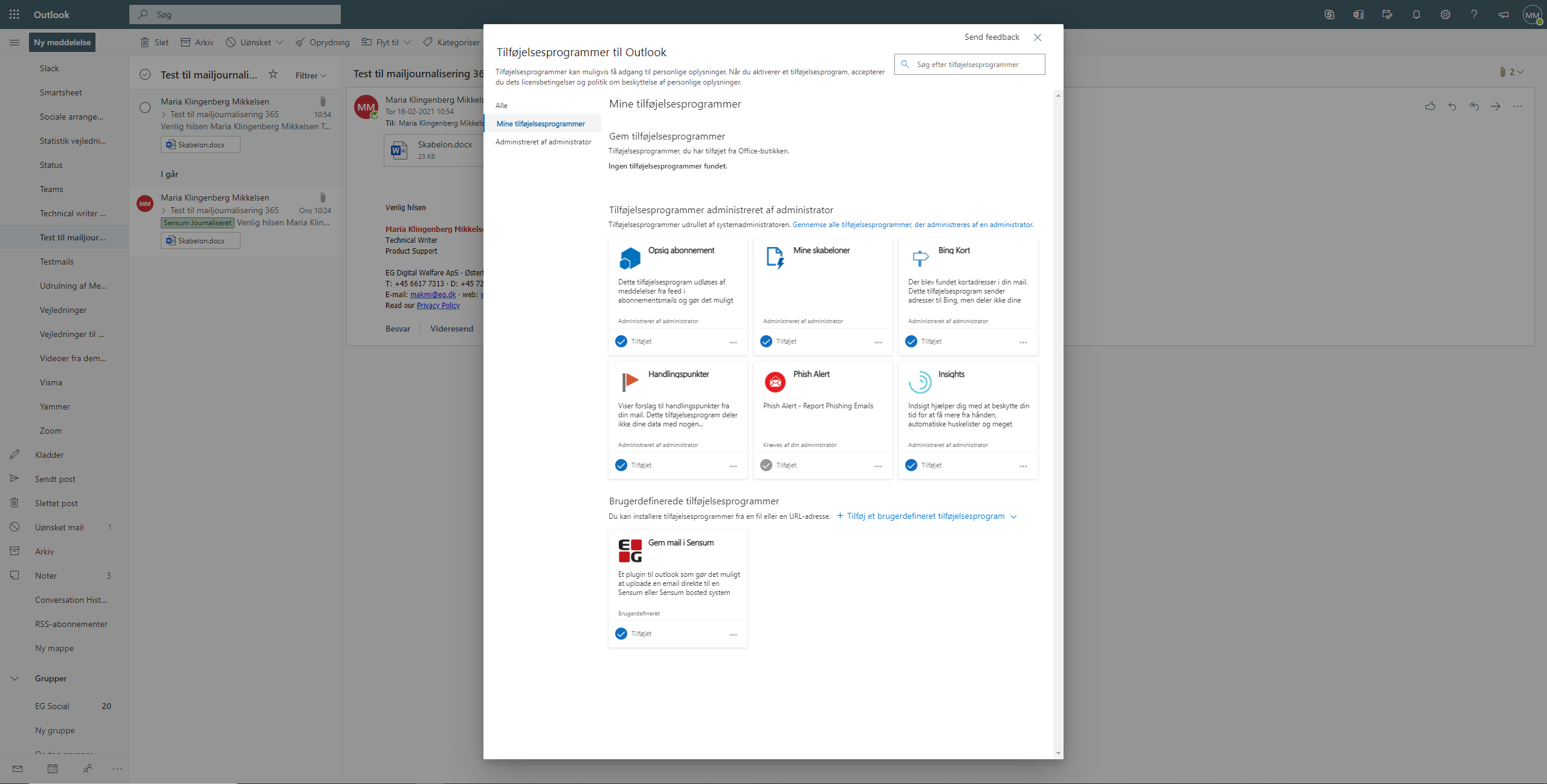
Task: Open the Outlook app launcher grid
Action: [x=15, y=14]
